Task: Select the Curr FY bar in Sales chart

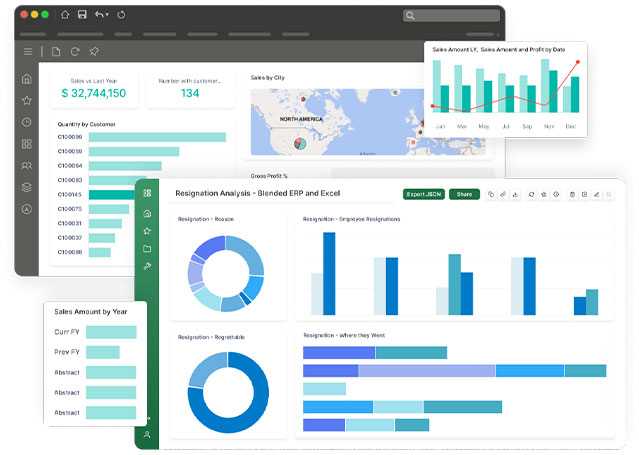Action: click(x=111, y=332)
